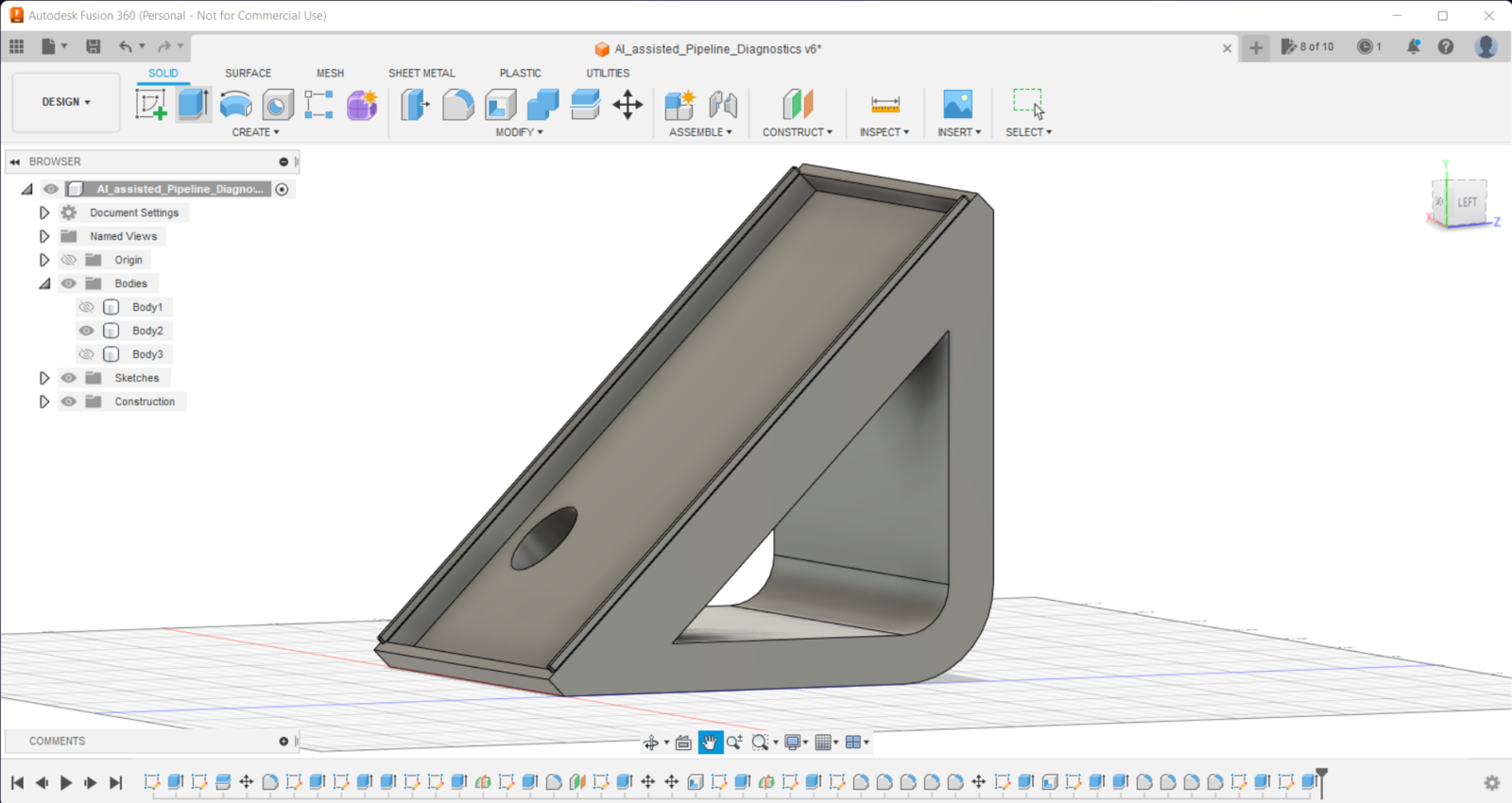Open the CONSTRUCT menu
The width and height of the screenshot is (1512, 803).
point(798,132)
